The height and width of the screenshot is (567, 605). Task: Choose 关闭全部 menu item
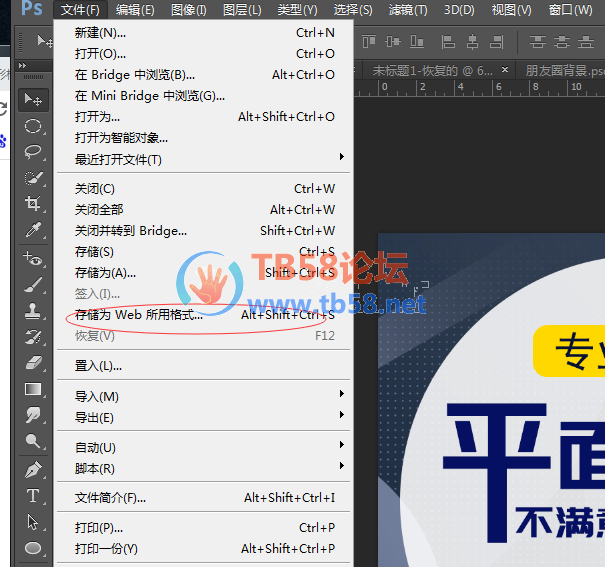(x=203, y=209)
